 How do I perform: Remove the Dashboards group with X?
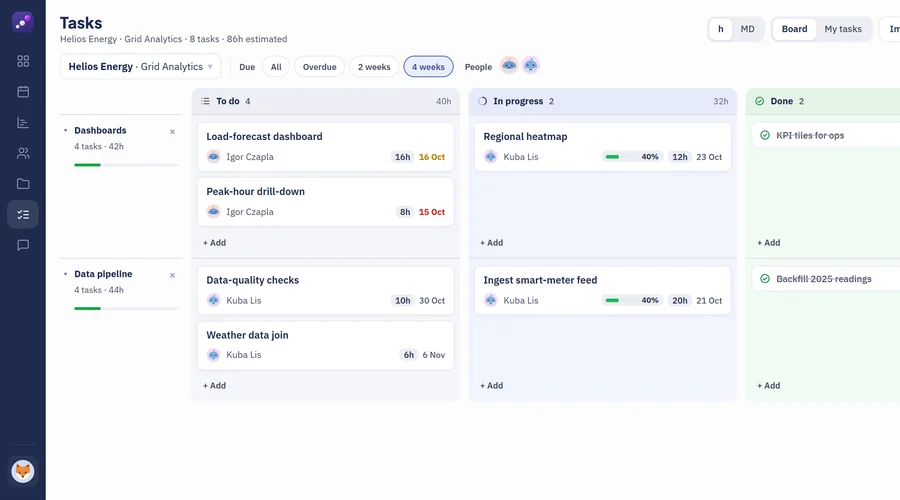(x=172, y=131)
